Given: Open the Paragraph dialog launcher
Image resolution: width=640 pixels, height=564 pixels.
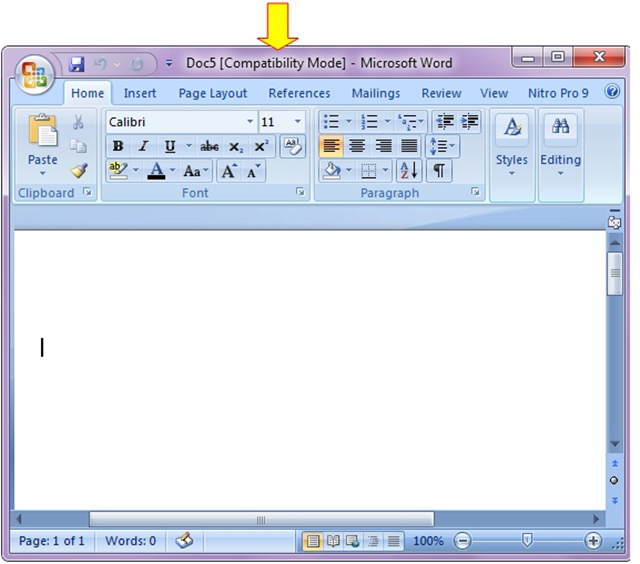Looking at the screenshot, I should pos(476,191).
